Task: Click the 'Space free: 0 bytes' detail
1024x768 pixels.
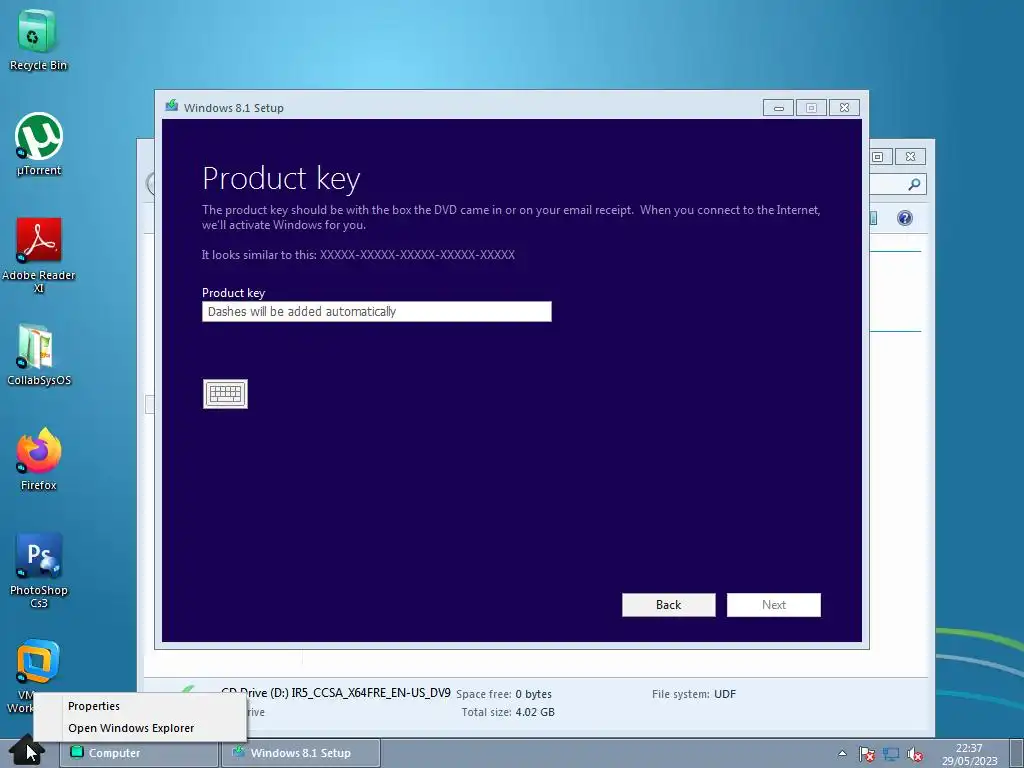Action: point(504,694)
